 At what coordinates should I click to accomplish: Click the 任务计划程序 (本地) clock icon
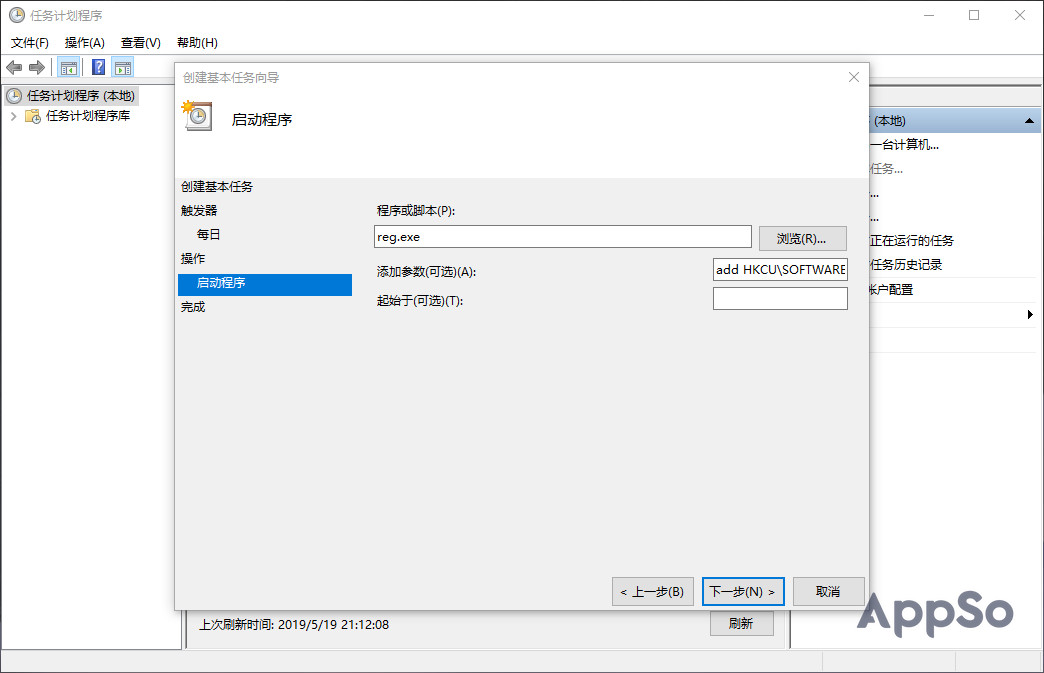click(14, 96)
